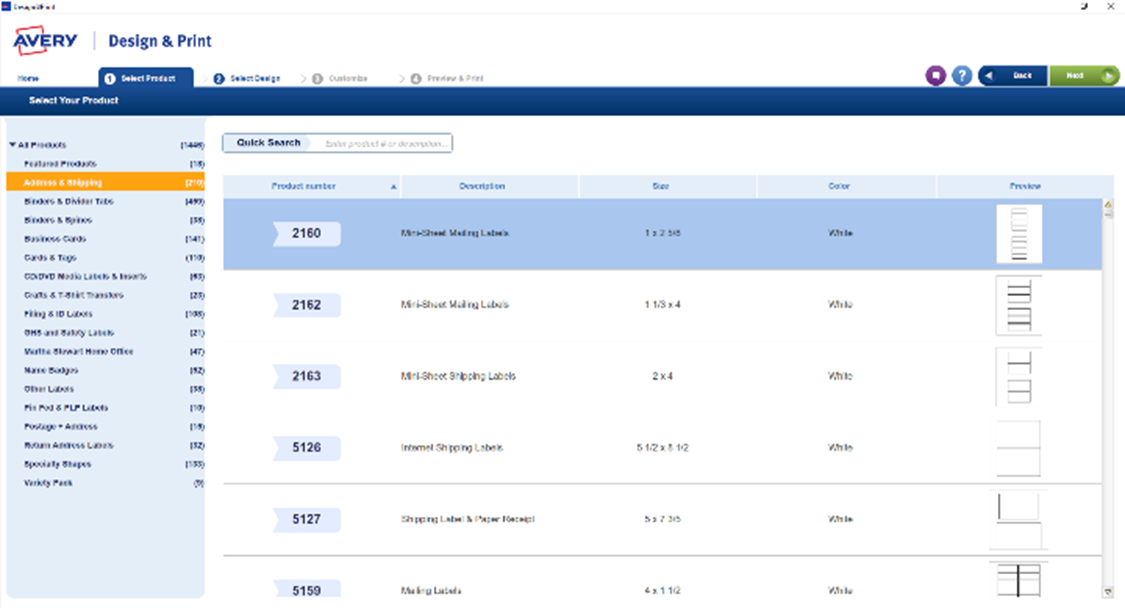Click the preview thumbnail for product 2163
This screenshot has width=1125, height=608.
point(1018,377)
